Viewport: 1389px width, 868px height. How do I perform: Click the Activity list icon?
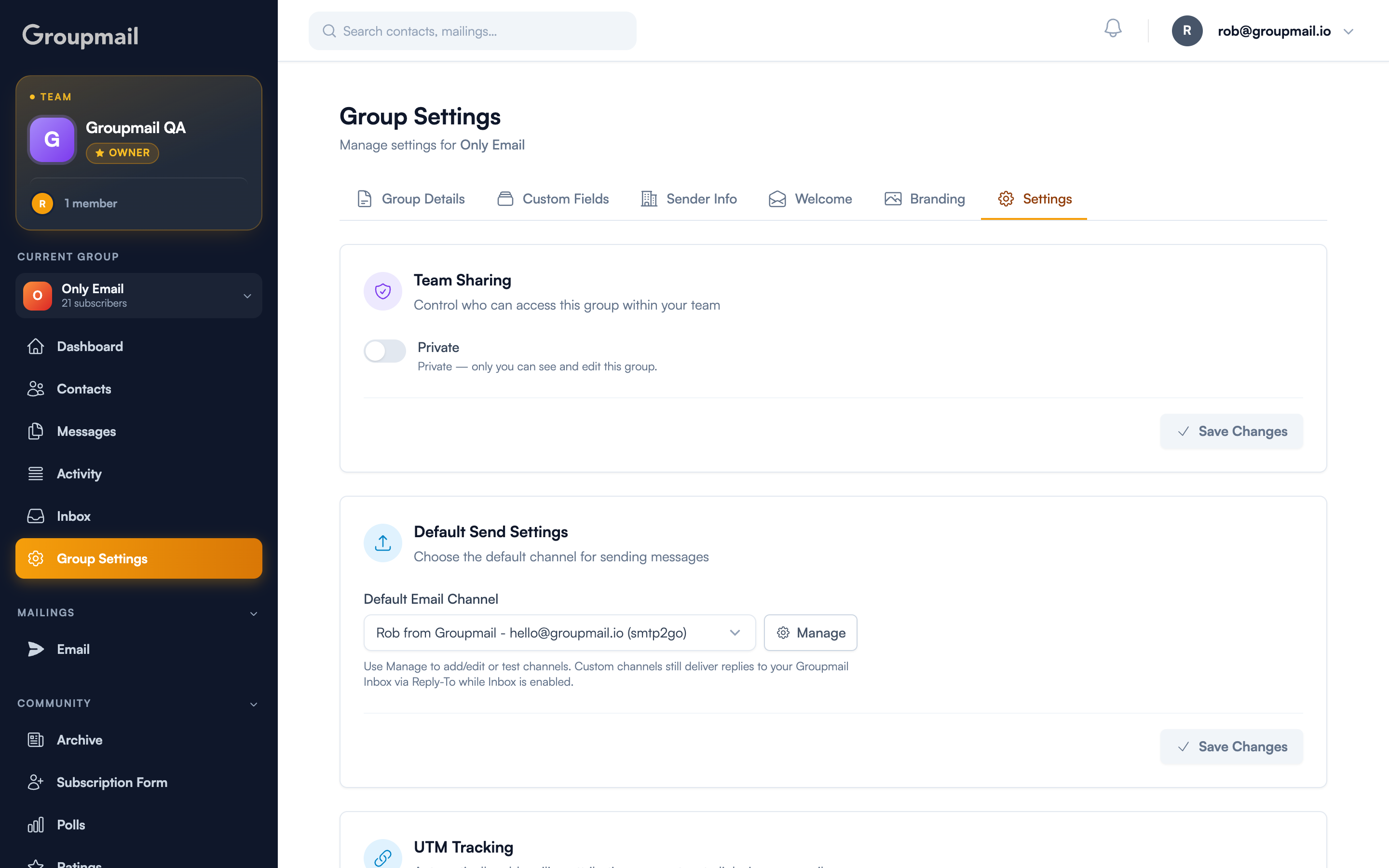(36, 474)
